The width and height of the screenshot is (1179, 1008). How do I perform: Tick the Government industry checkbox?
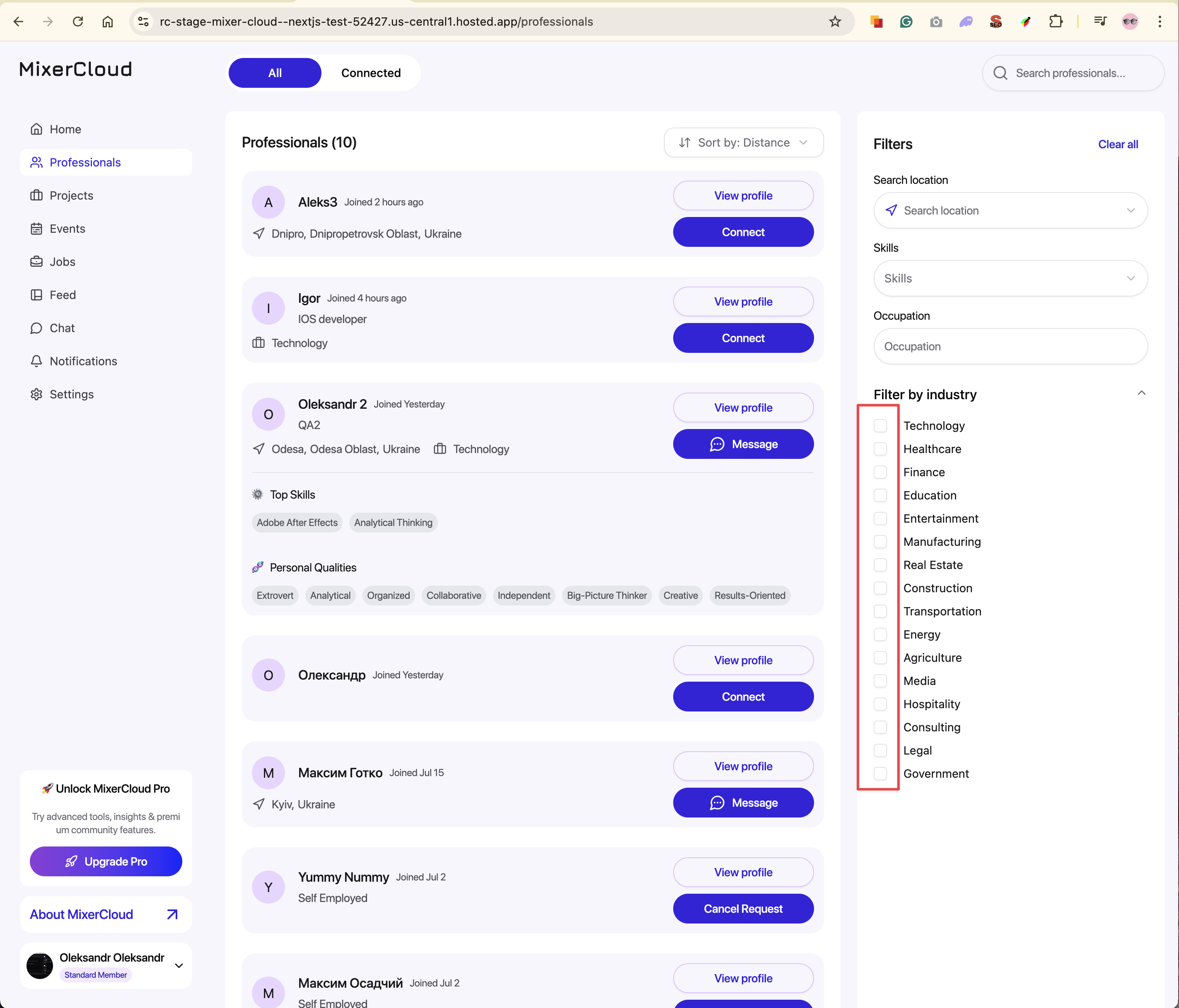coord(880,774)
